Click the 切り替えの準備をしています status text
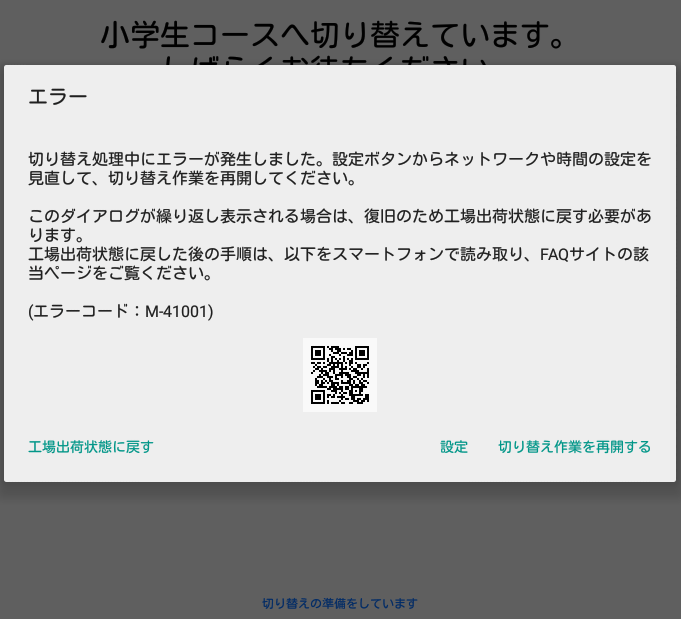 [340, 603]
